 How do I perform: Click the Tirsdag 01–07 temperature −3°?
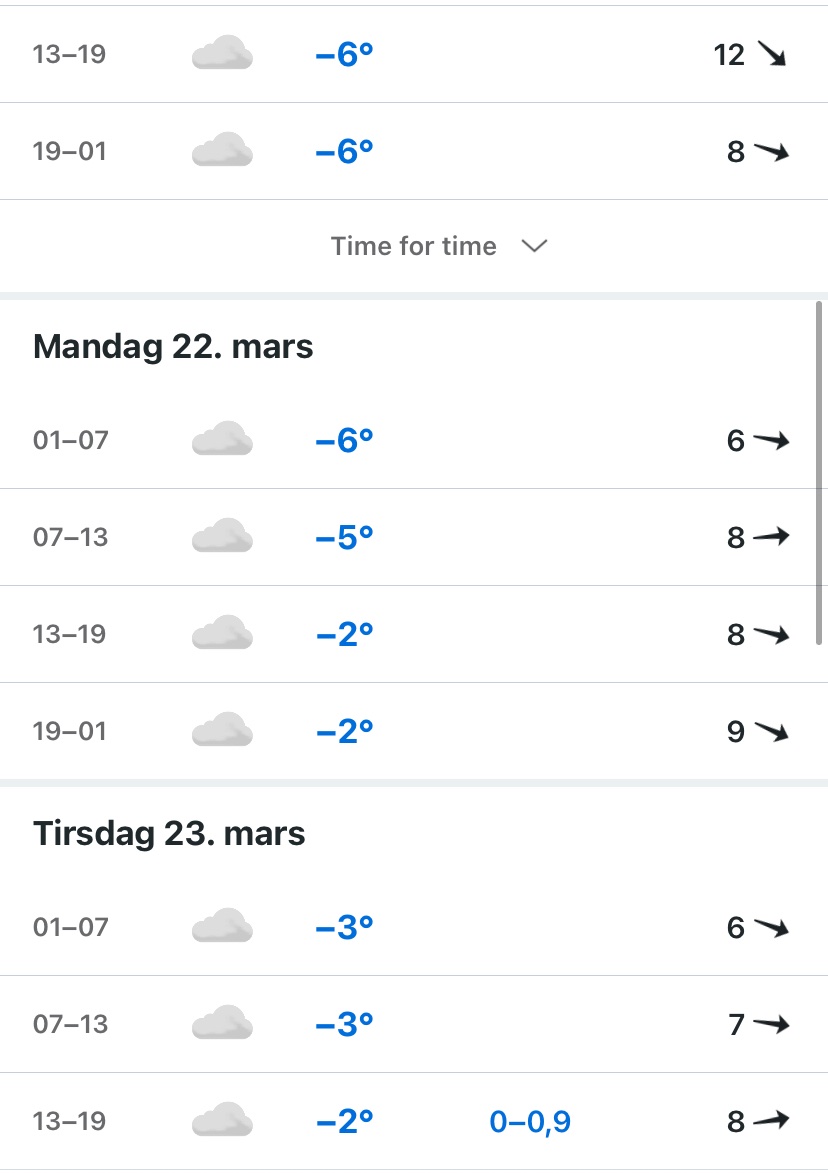344,927
